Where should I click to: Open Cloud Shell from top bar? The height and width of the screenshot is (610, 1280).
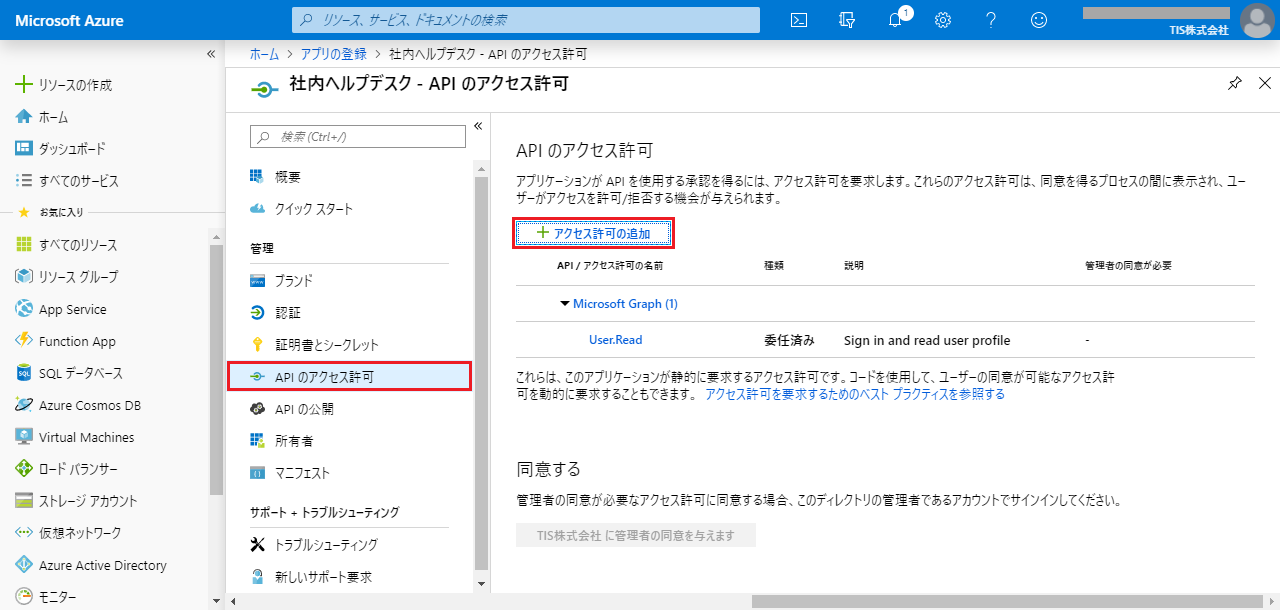799,20
